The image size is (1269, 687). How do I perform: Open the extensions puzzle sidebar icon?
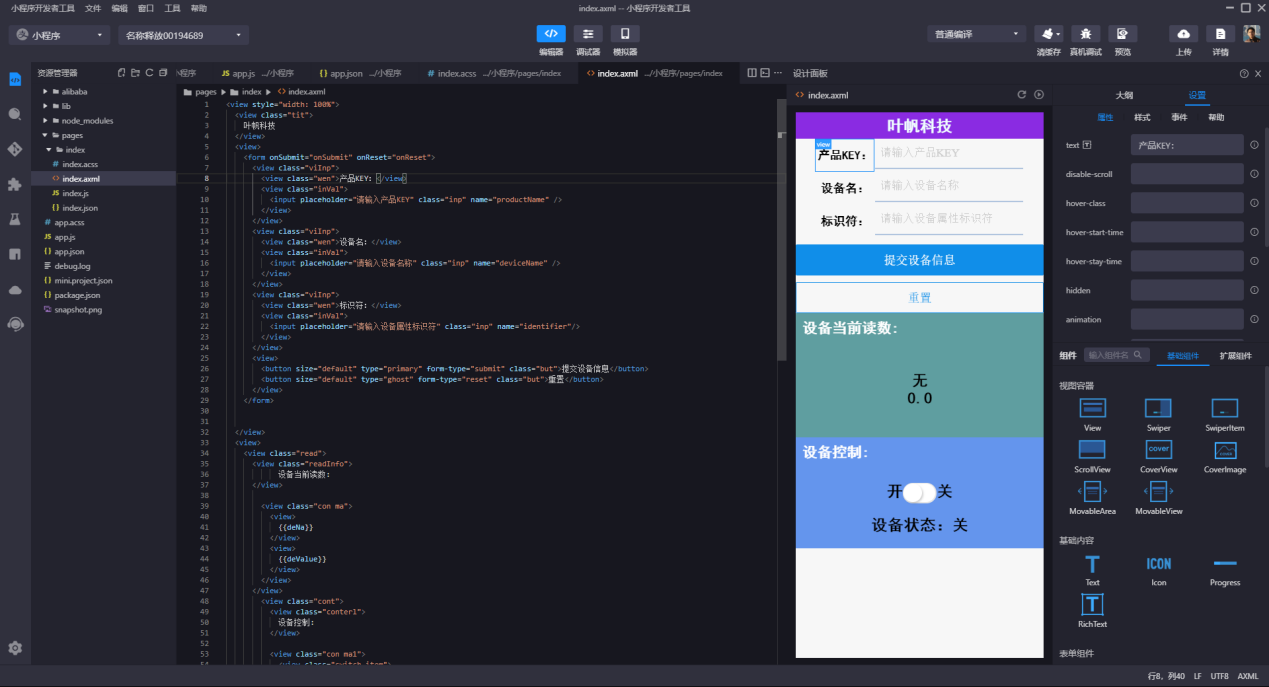15,185
